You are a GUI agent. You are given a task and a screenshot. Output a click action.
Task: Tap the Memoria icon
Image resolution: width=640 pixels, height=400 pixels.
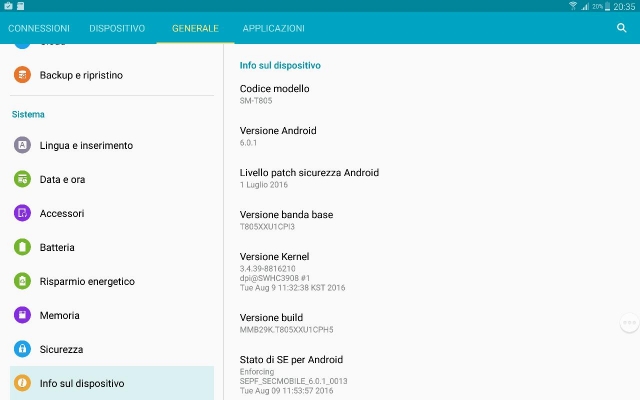(22, 315)
